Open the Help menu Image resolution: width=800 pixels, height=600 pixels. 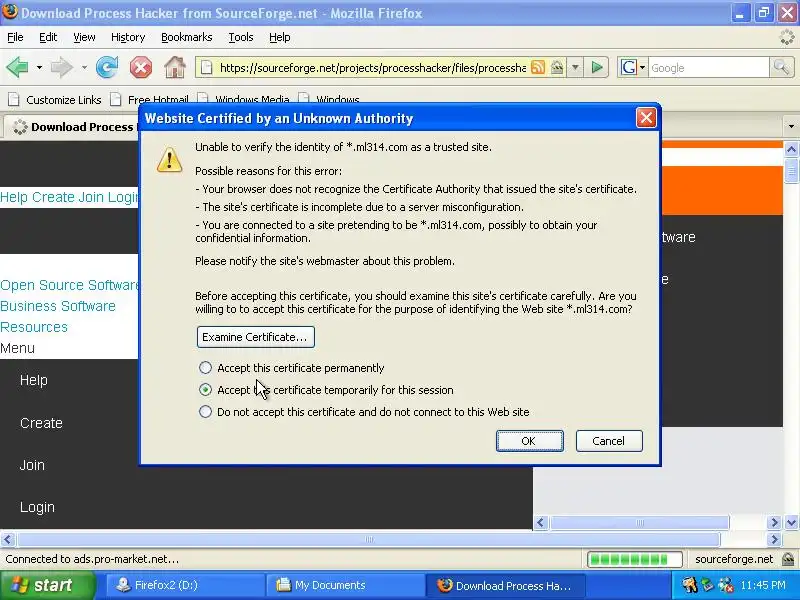click(280, 37)
